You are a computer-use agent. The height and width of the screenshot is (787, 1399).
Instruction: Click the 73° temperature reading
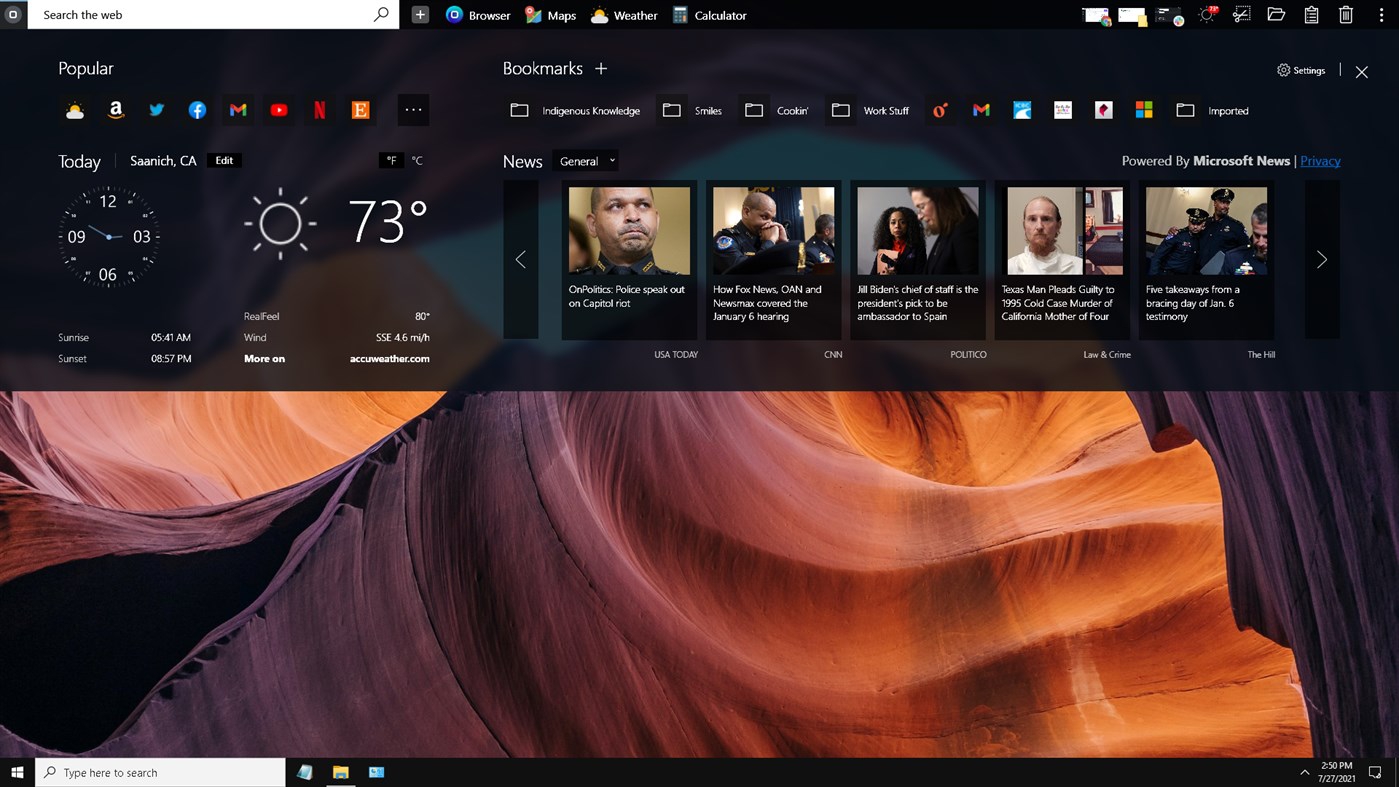pos(388,221)
